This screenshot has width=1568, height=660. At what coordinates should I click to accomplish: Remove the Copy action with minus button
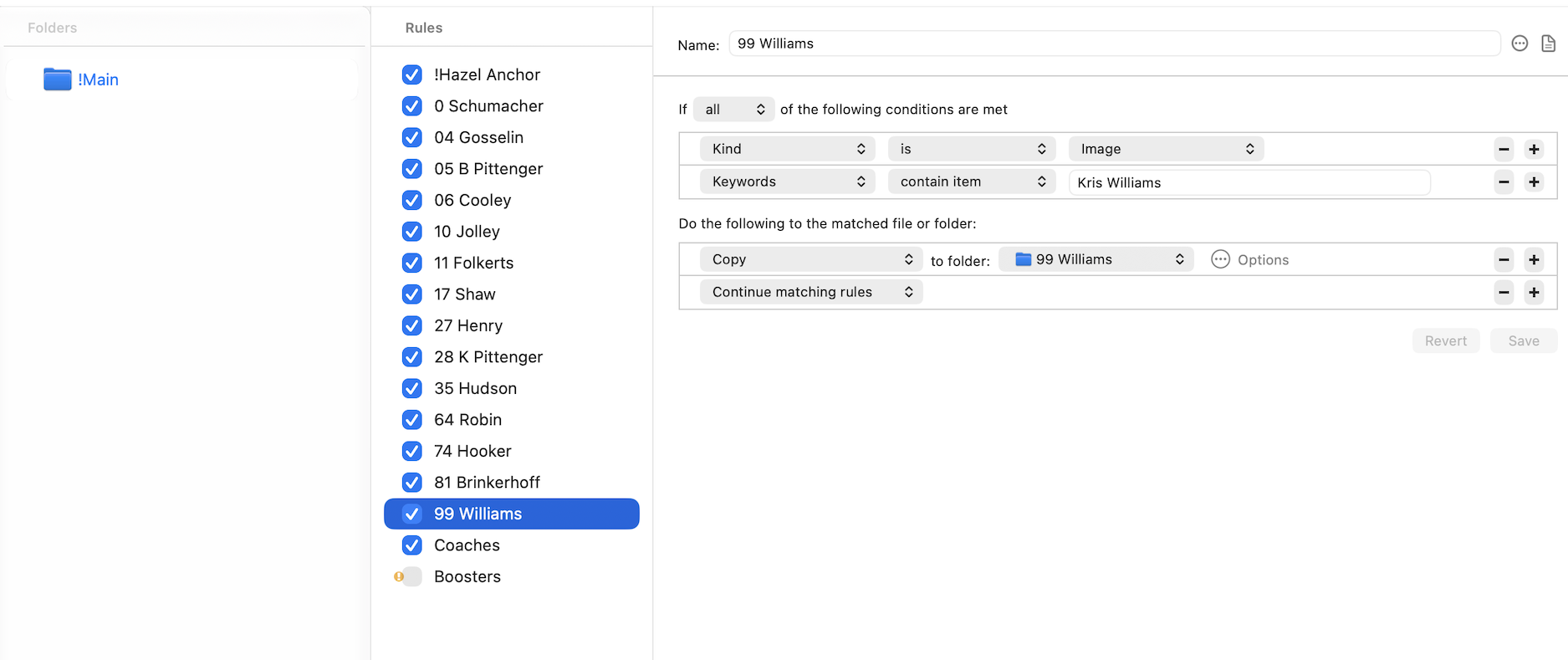1504,260
